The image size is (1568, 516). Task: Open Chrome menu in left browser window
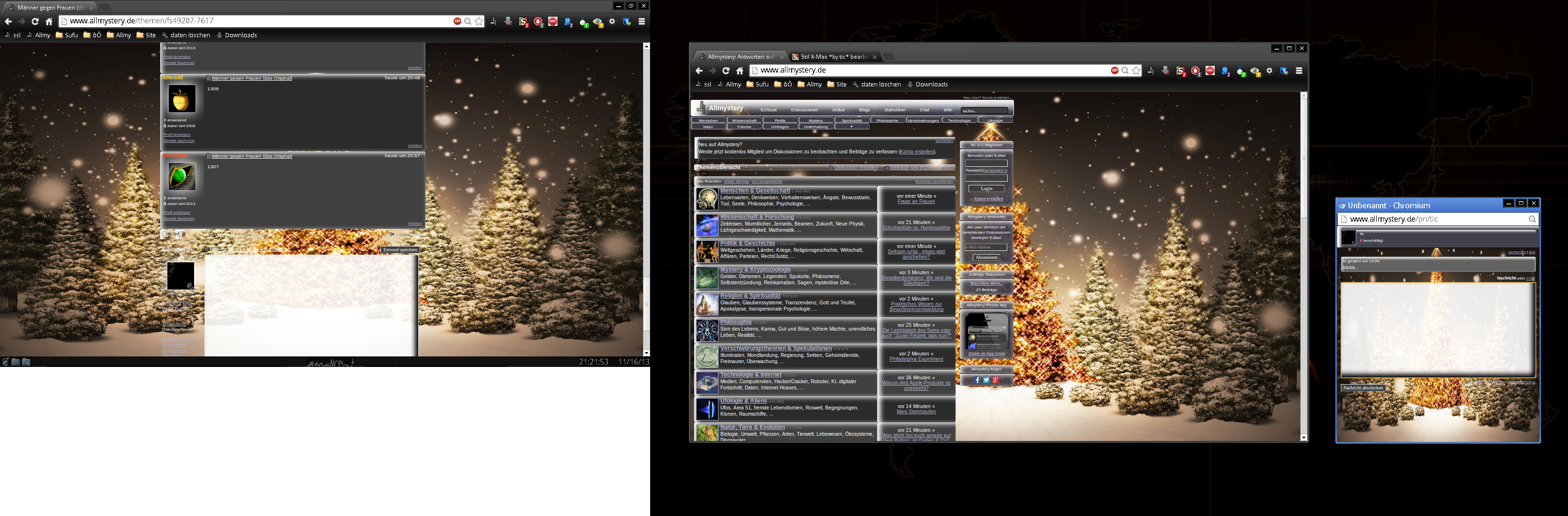coord(642,21)
